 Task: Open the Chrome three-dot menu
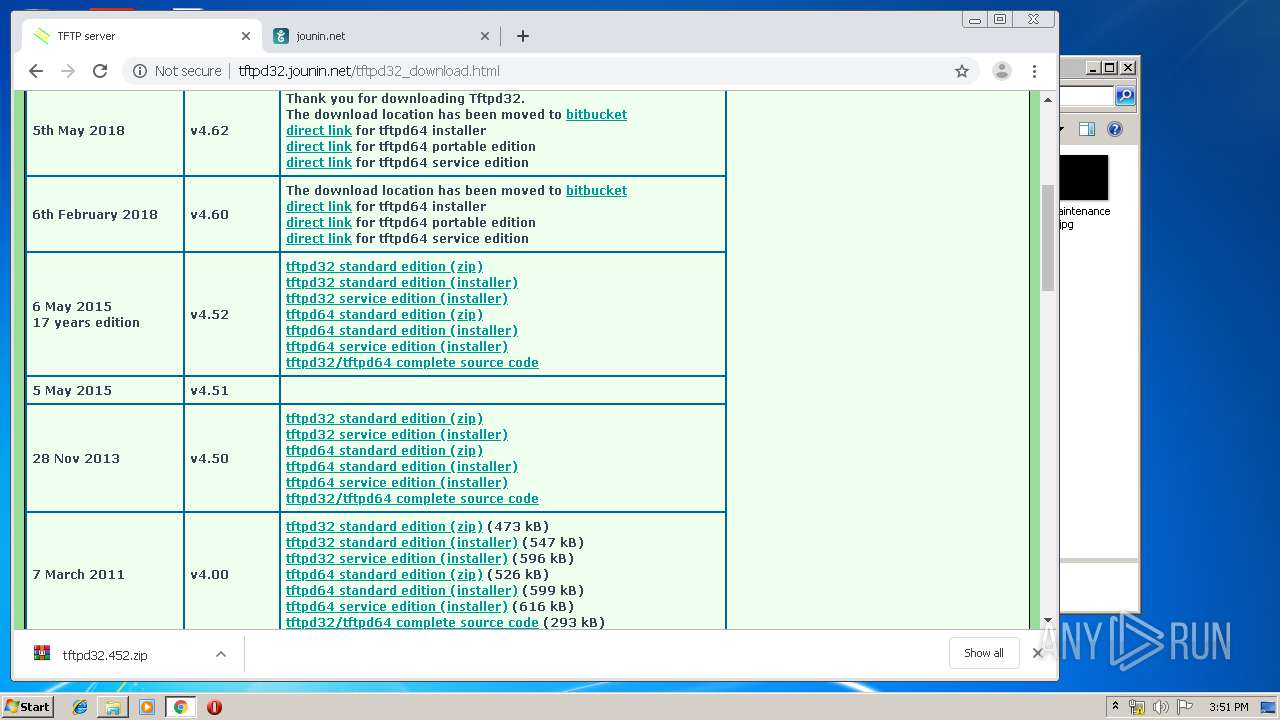[1034, 71]
